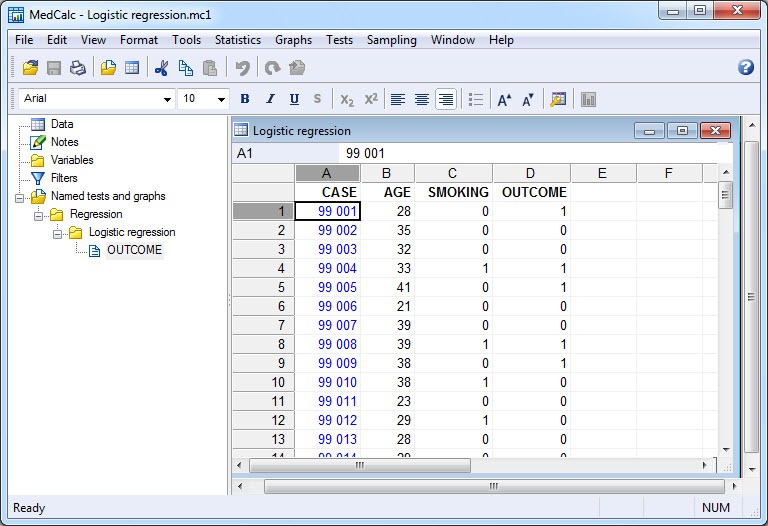Toggle Strikethrough formatting
This screenshot has width=768, height=526.
point(317,99)
